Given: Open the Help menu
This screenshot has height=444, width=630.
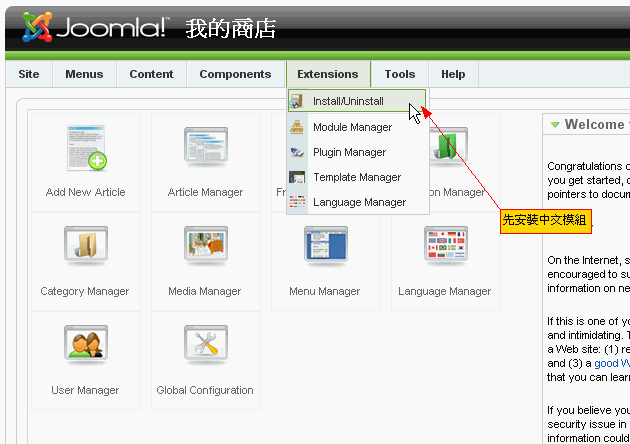Looking at the screenshot, I should click(x=453, y=74).
